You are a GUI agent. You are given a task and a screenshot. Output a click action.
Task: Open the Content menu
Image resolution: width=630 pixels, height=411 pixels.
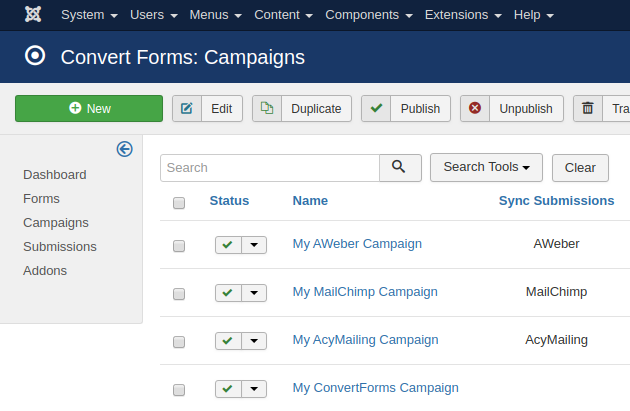283,15
